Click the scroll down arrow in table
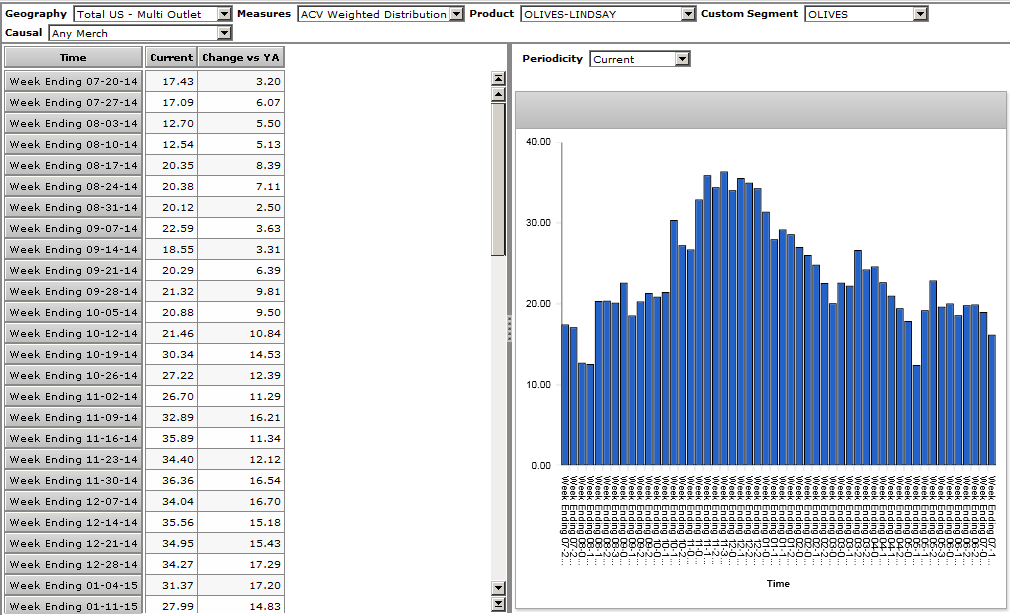Screen dimensions: 1010x615 (x=498, y=587)
